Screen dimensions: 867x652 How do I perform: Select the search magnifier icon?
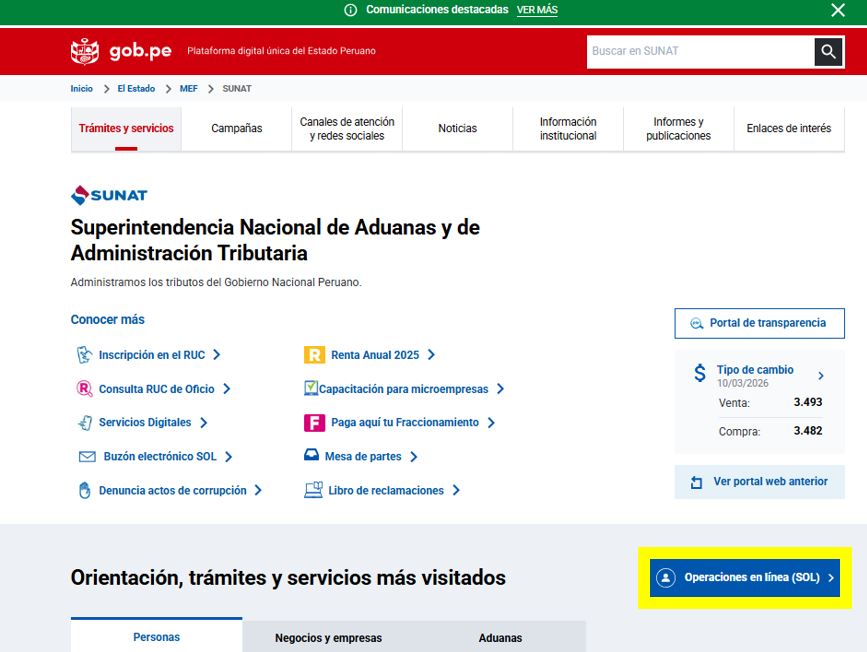click(x=827, y=51)
